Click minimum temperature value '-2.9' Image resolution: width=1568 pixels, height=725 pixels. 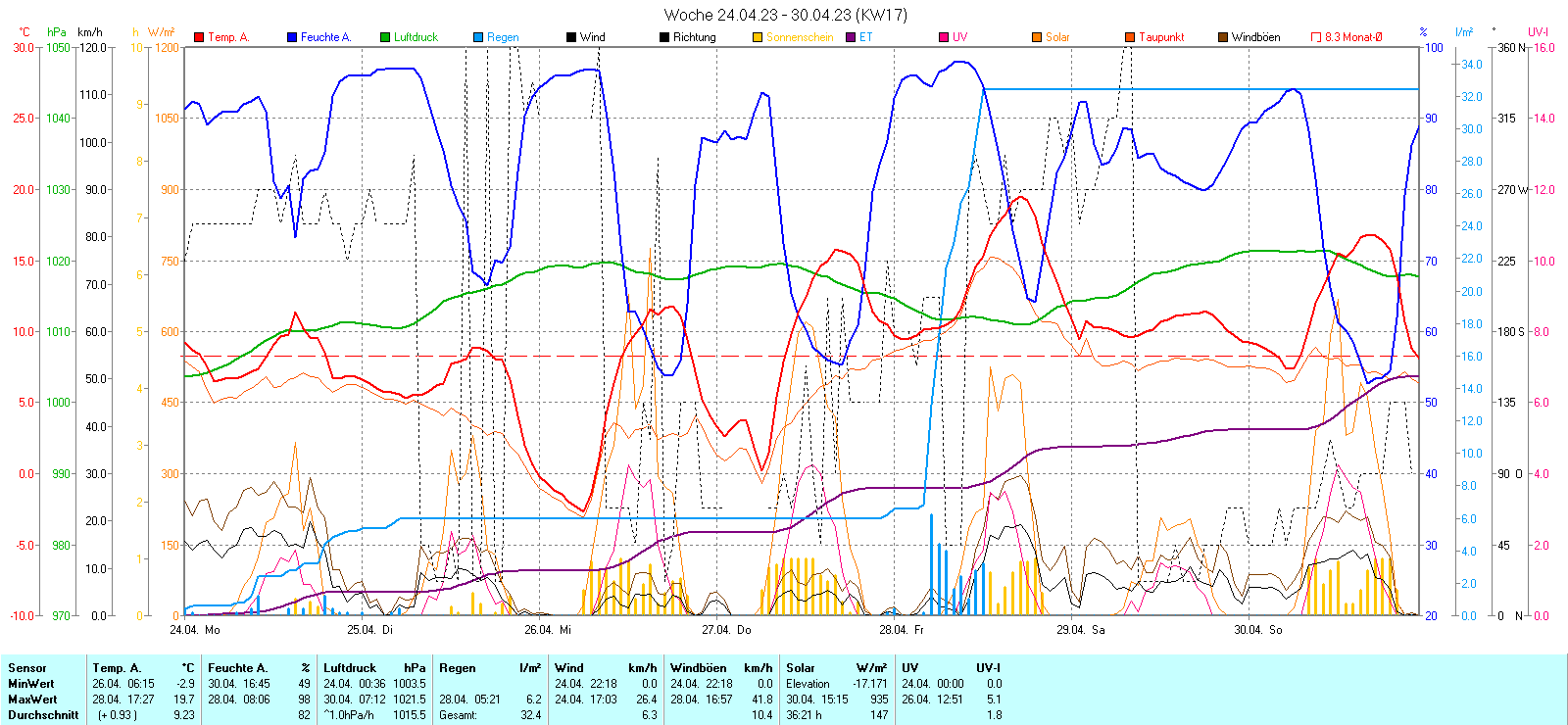click(185, 684)
